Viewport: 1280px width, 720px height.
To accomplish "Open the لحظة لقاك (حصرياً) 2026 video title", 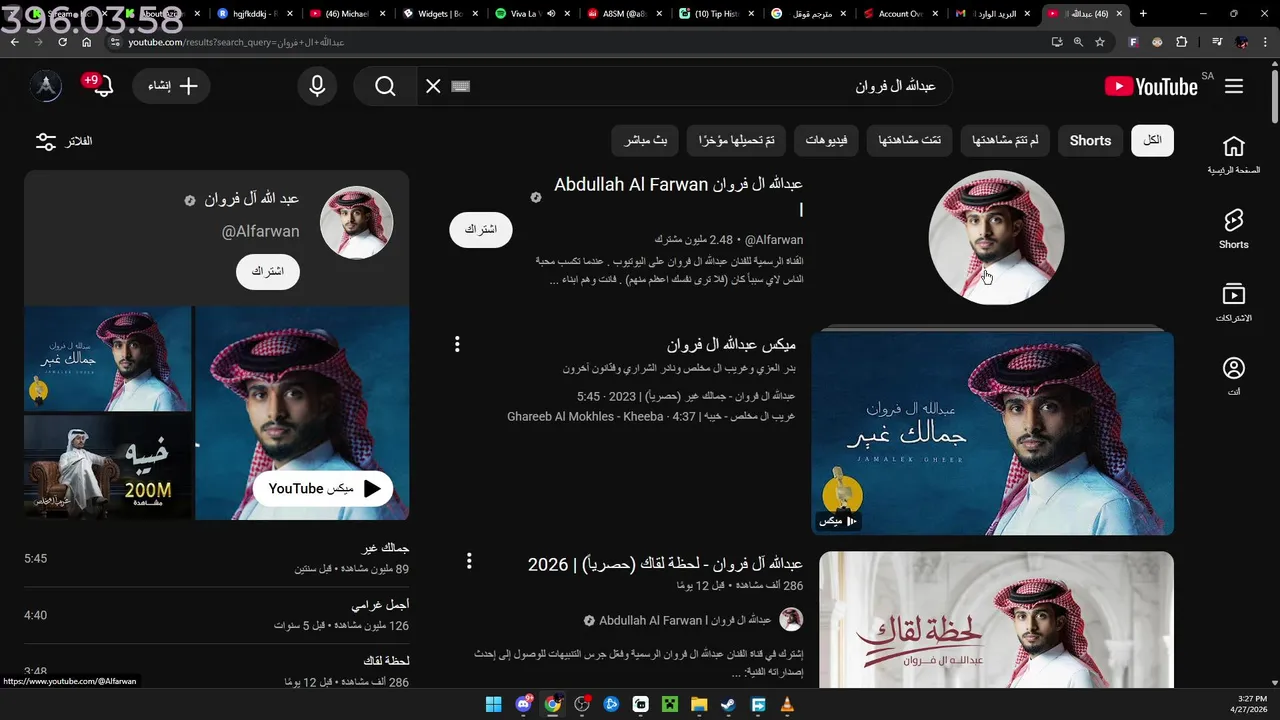I will click(x=666, y=565).
